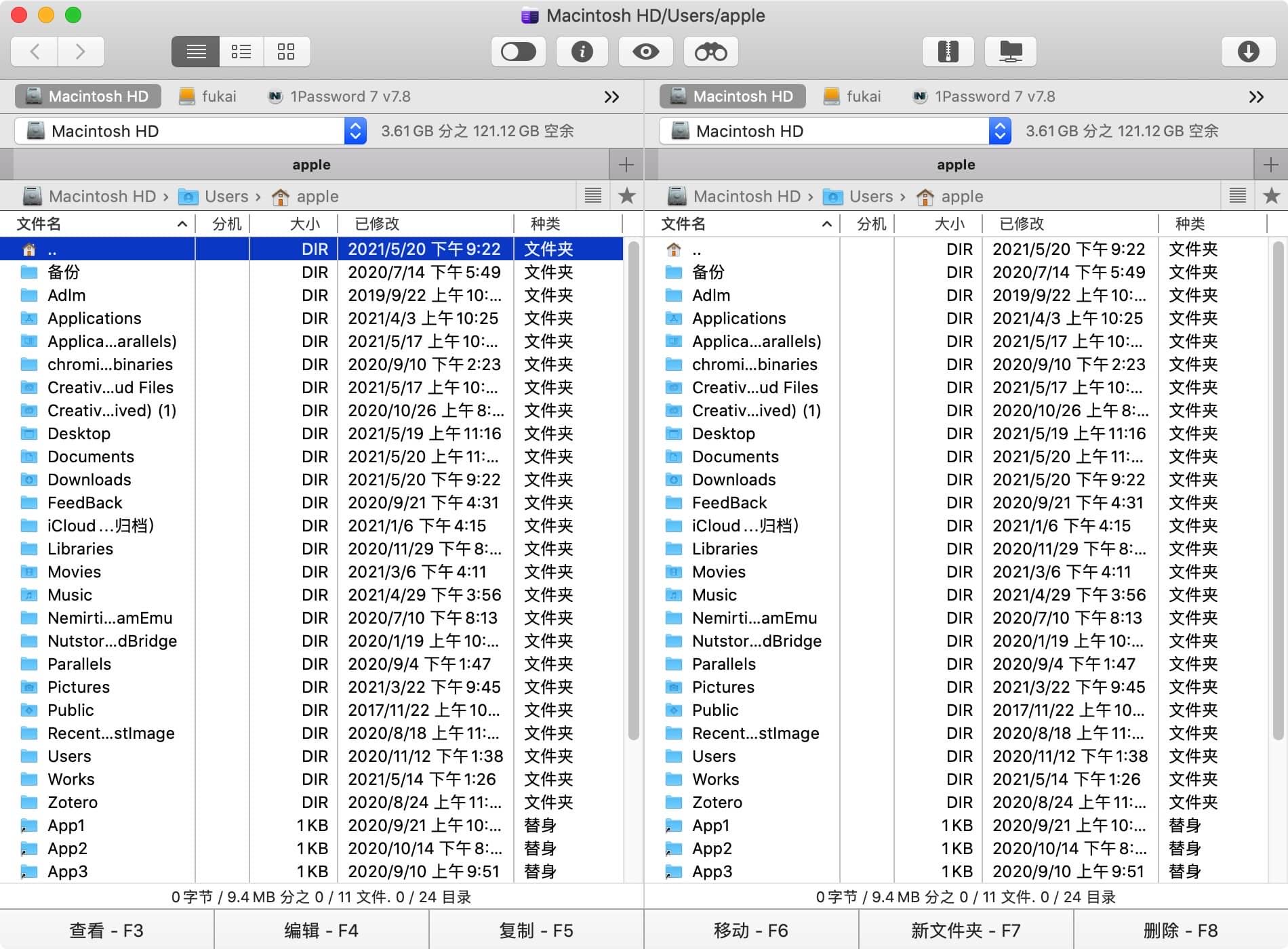Click Macintosh HD in right panel breadcrumb
This screenshot has height=949, width=1288.
click(x=734, y=197)
